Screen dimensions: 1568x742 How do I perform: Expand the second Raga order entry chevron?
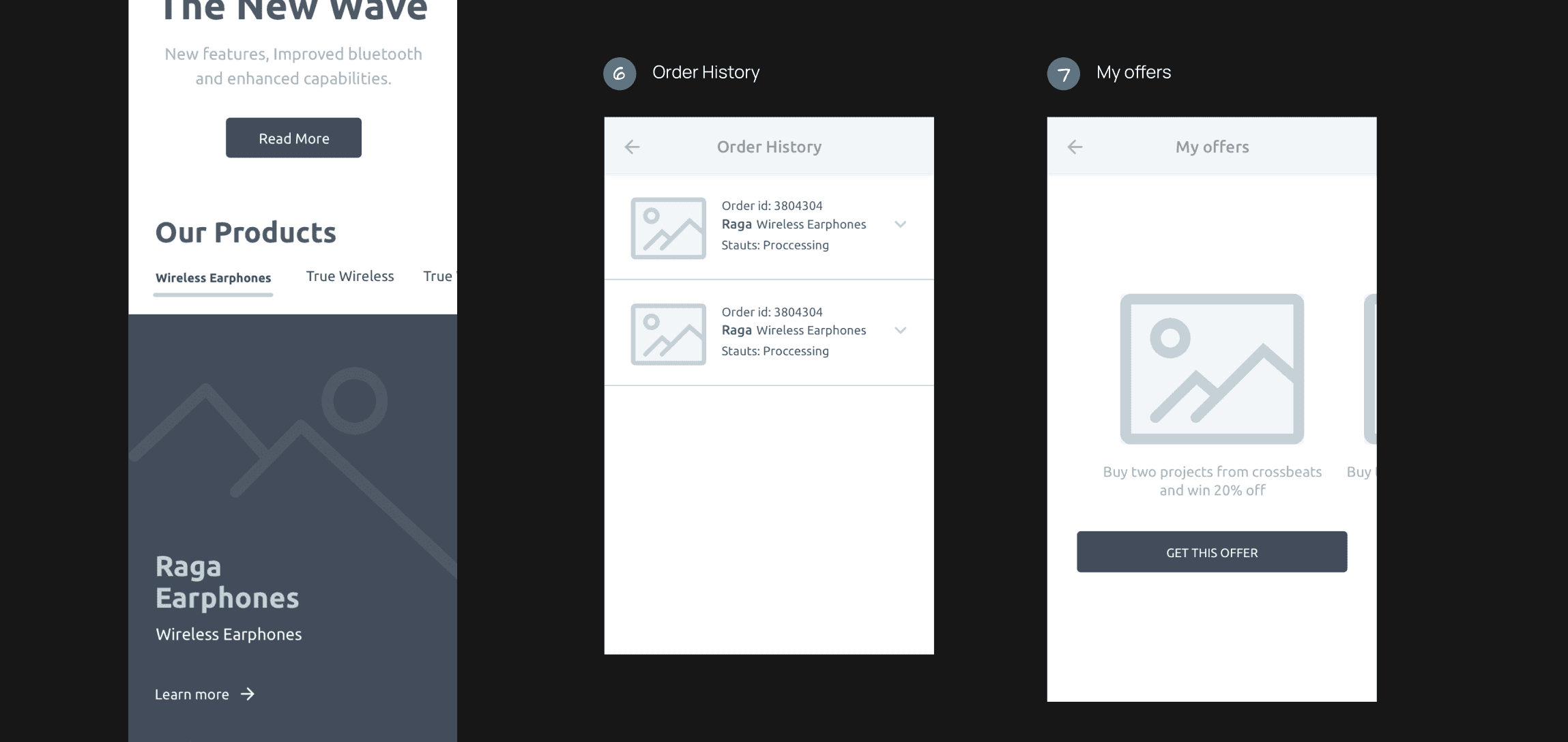pos(900,331)
